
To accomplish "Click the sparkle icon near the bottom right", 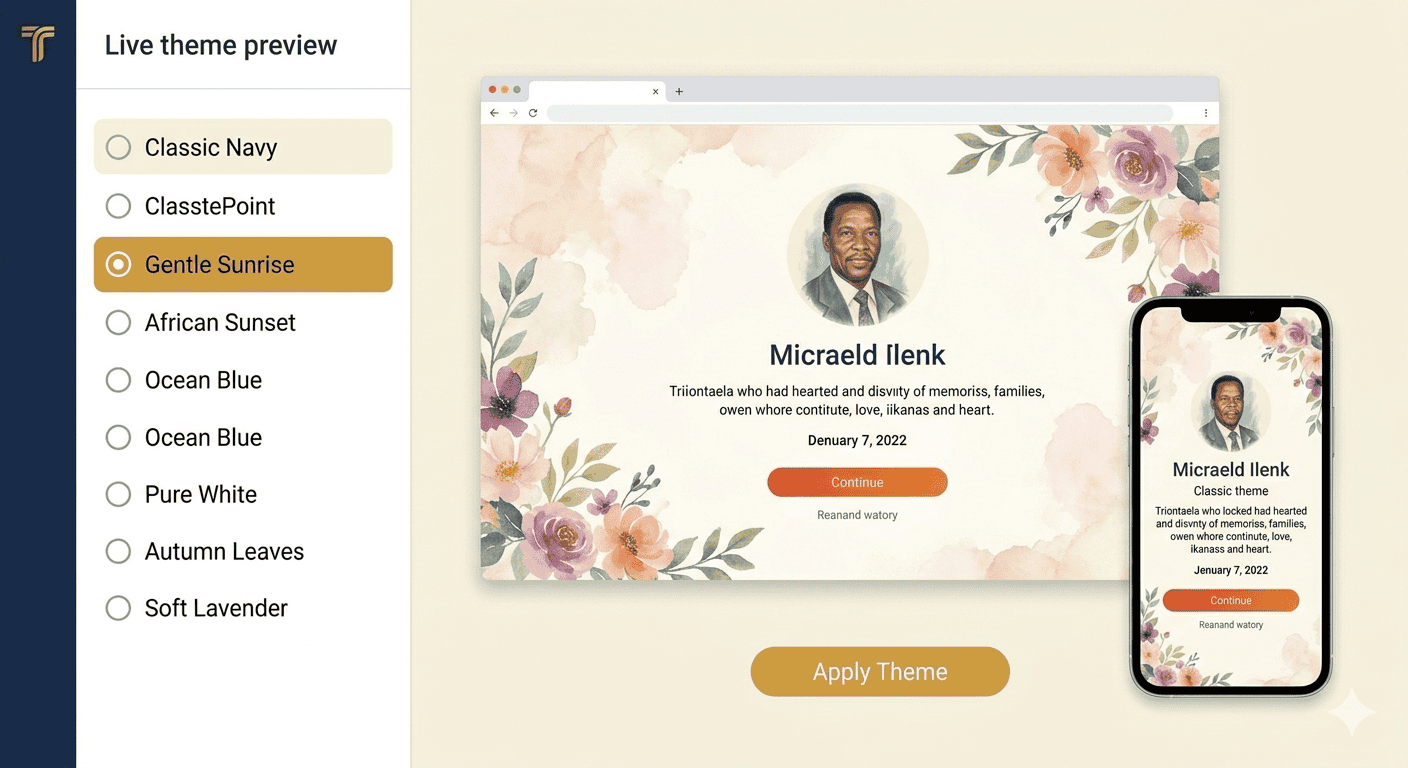I will pyautogui.click(x=1350, y=711).
